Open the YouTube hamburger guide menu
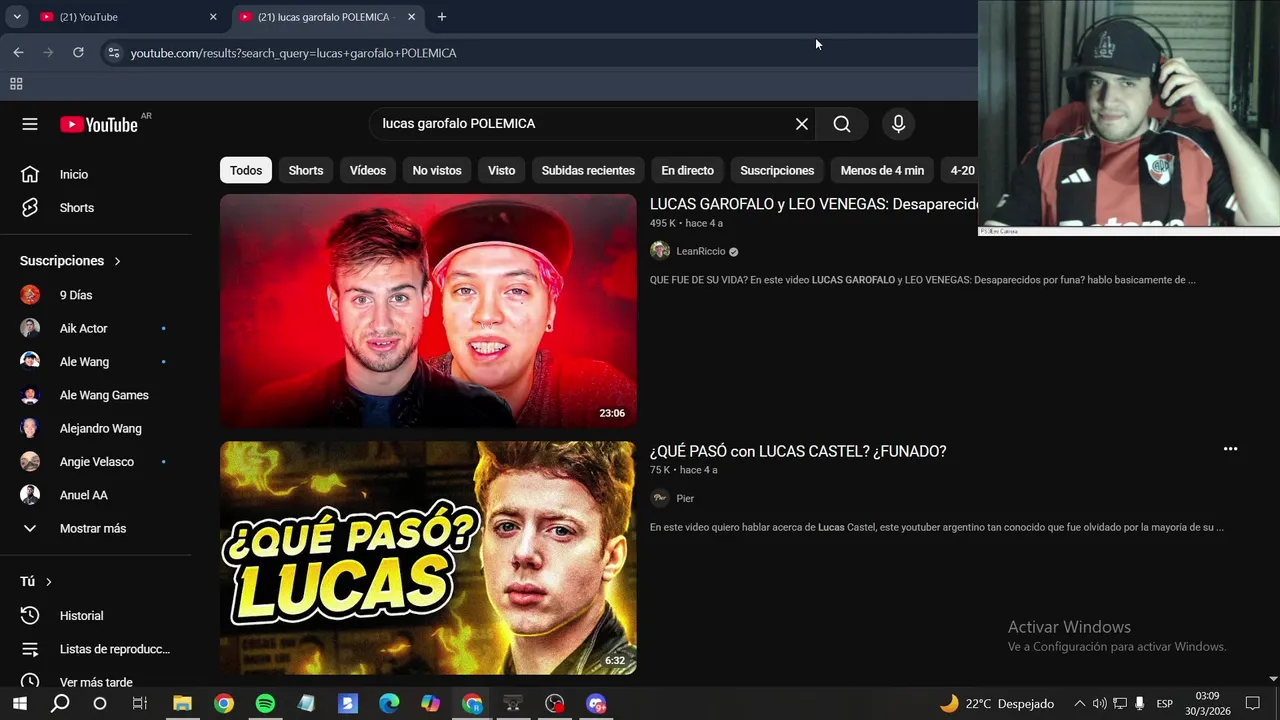This screenshot has width=1280, height=720. pos(30,124)
